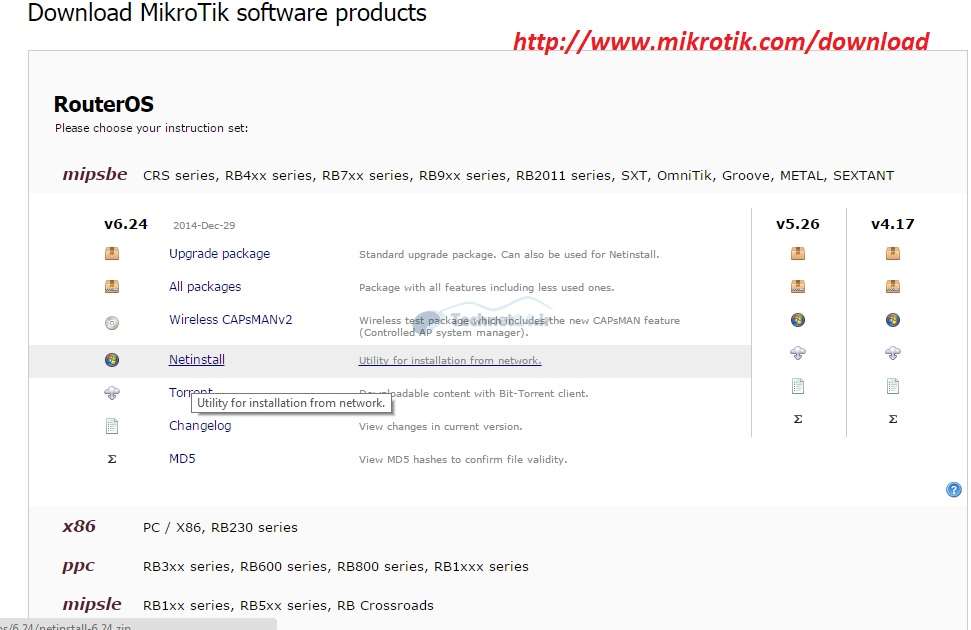971x630 pixels.
Task: Click the v4.17 Netinstall Windows icon
Action: tap(892, 320)
